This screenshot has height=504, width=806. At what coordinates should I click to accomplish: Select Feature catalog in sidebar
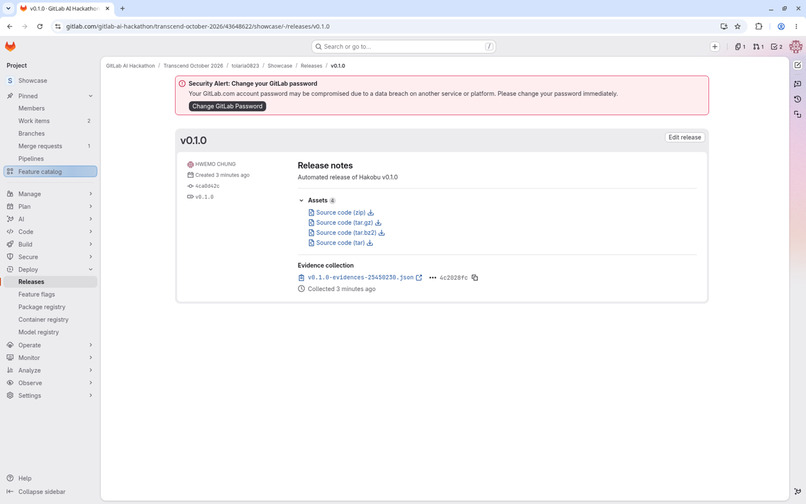pyautogui.click(x=50, y=171)
